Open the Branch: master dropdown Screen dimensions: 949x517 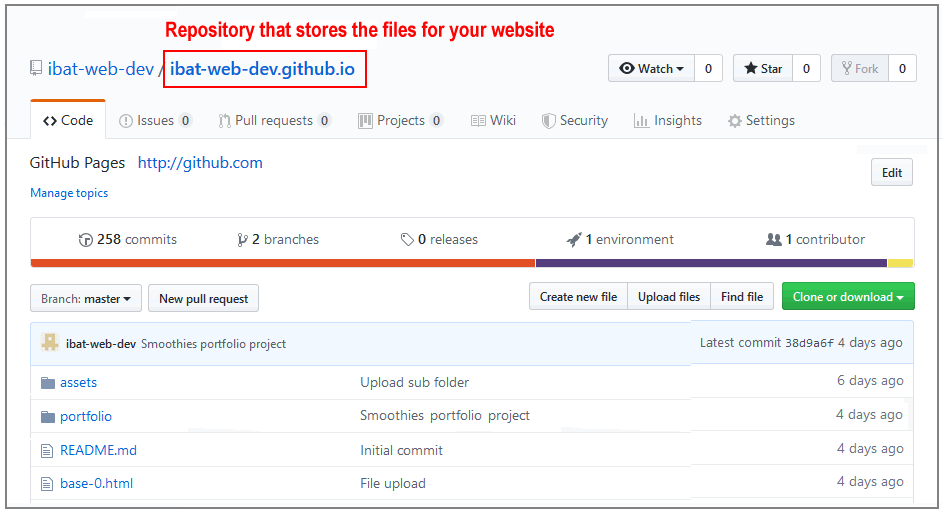coord(86,298)
